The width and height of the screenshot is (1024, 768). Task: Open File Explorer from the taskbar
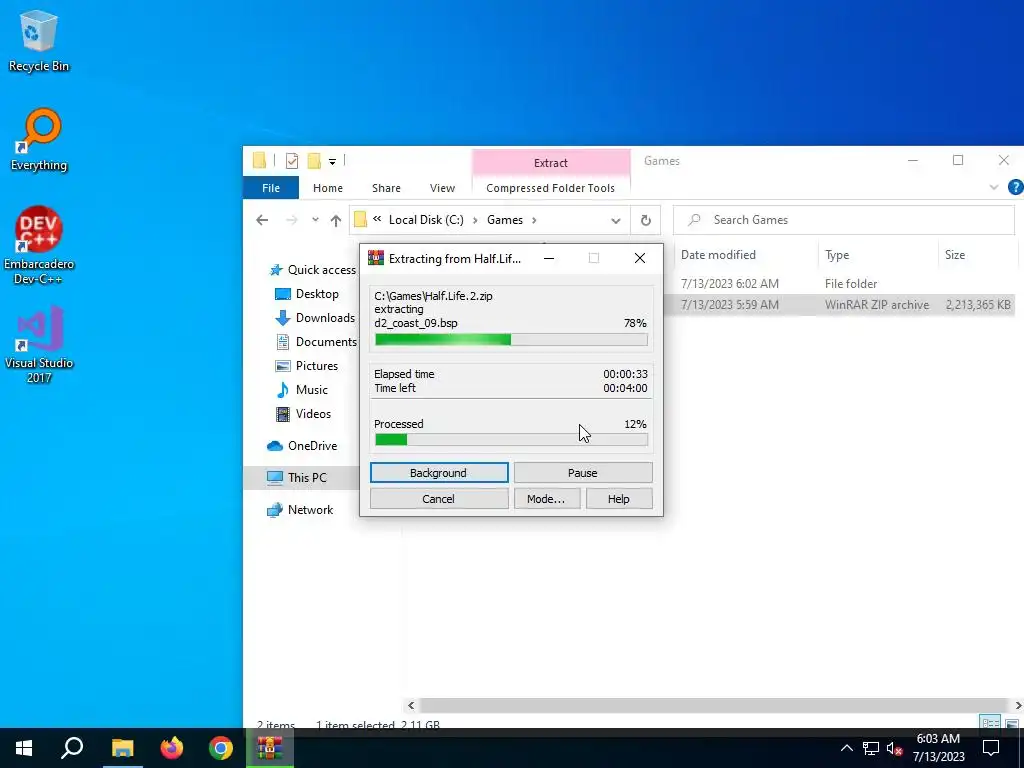[x=122, y=748]
